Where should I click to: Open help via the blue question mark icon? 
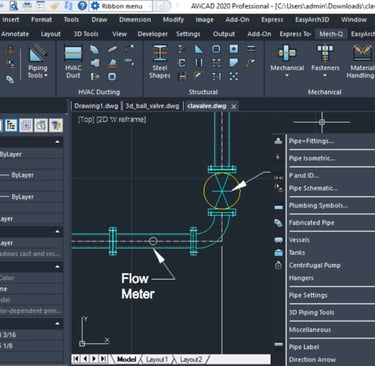(x=82, y=5)
